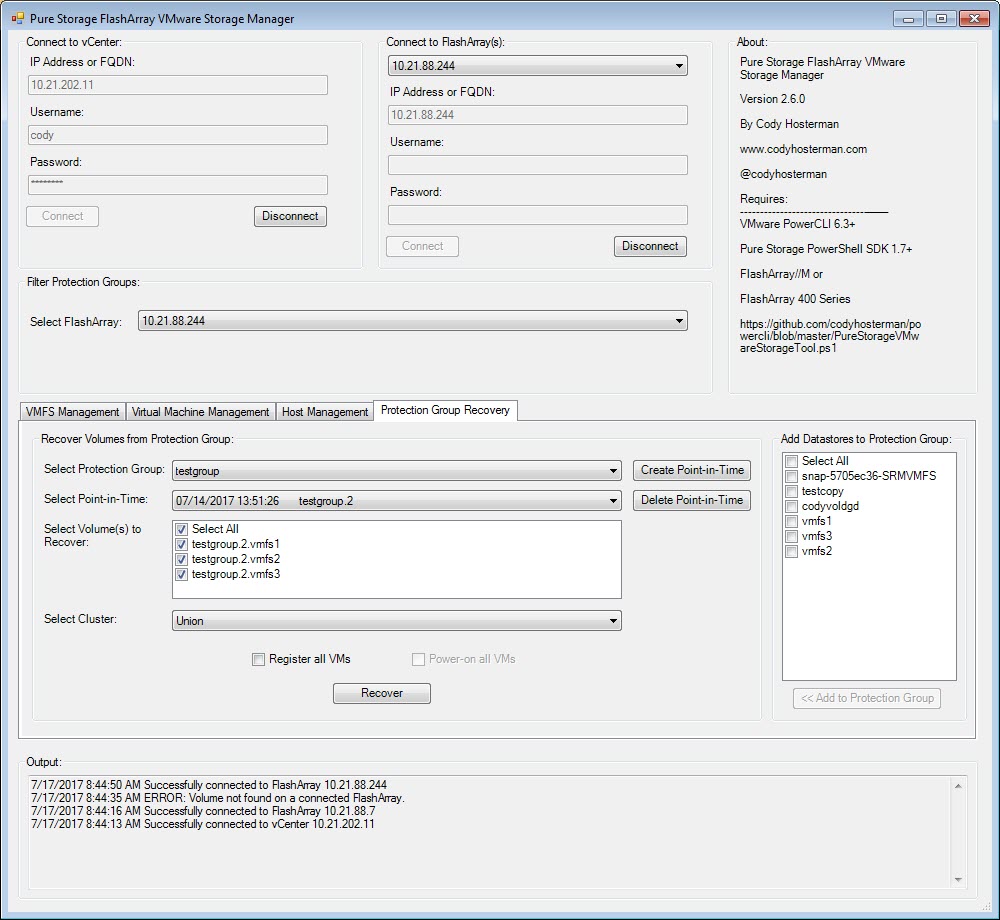1000x920 pixels.
Task: Click Successfully connected to FlashArray 10.21.88.7 line
Action: pyautogui.click(x=203, y=811)
